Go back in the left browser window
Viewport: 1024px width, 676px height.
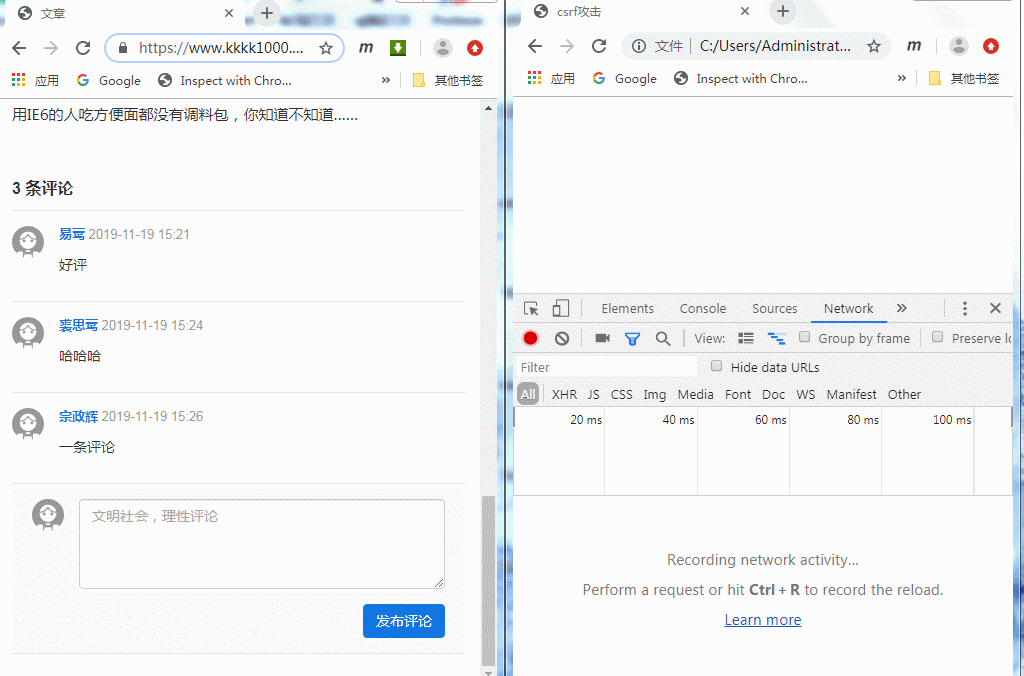[20, 48]
